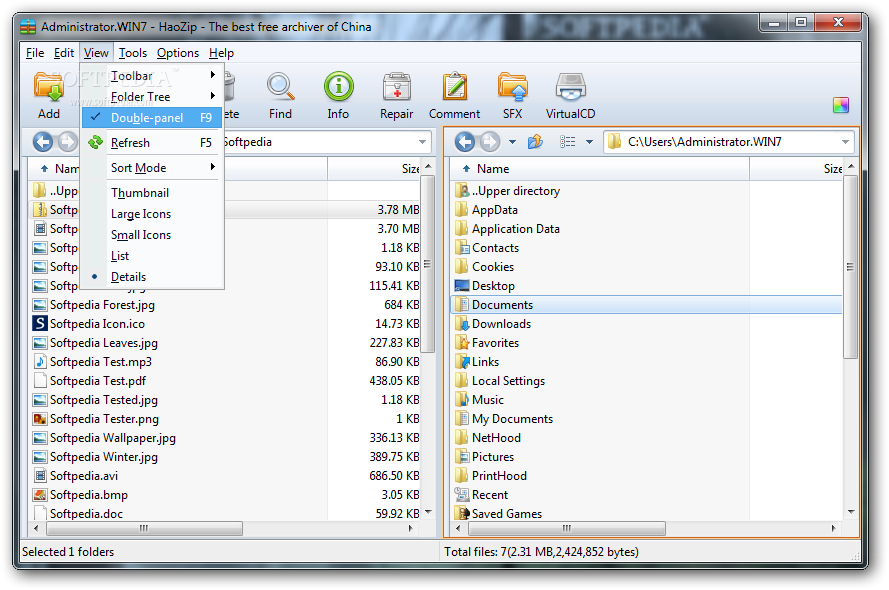The height and width of the screenshot is (590, 889).
Task: Expand the Sort Mode submenu
Action: (151, 168)
